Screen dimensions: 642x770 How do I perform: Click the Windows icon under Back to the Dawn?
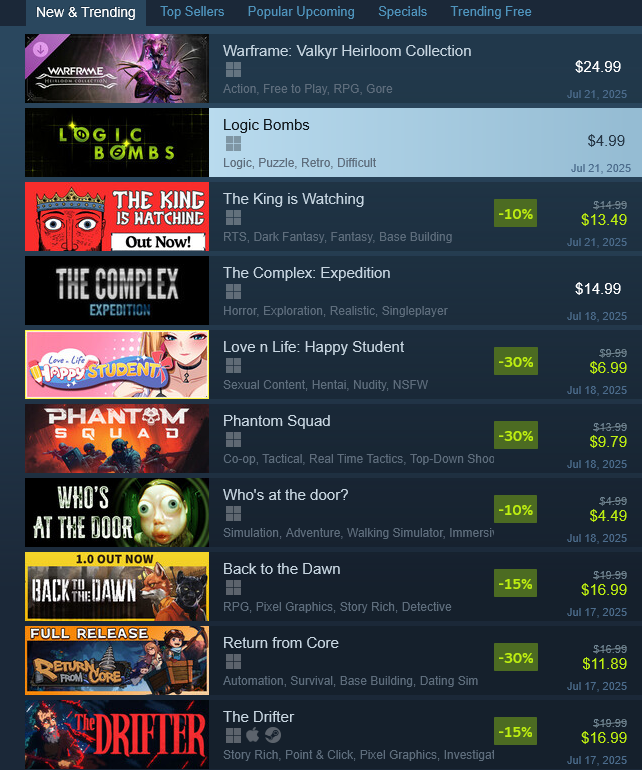(233, 587)
